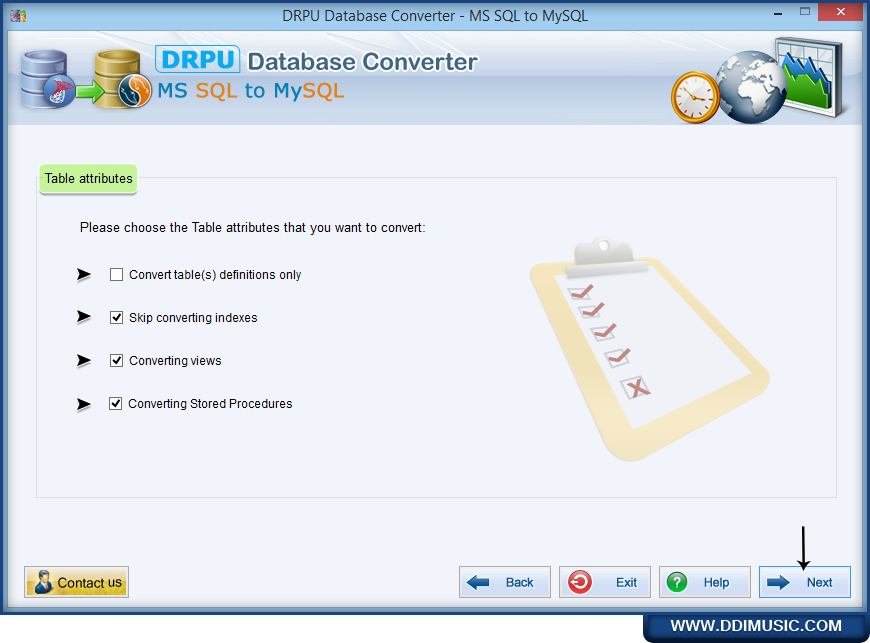Click the 'Database Converter' heading text

tap(362, 62)
